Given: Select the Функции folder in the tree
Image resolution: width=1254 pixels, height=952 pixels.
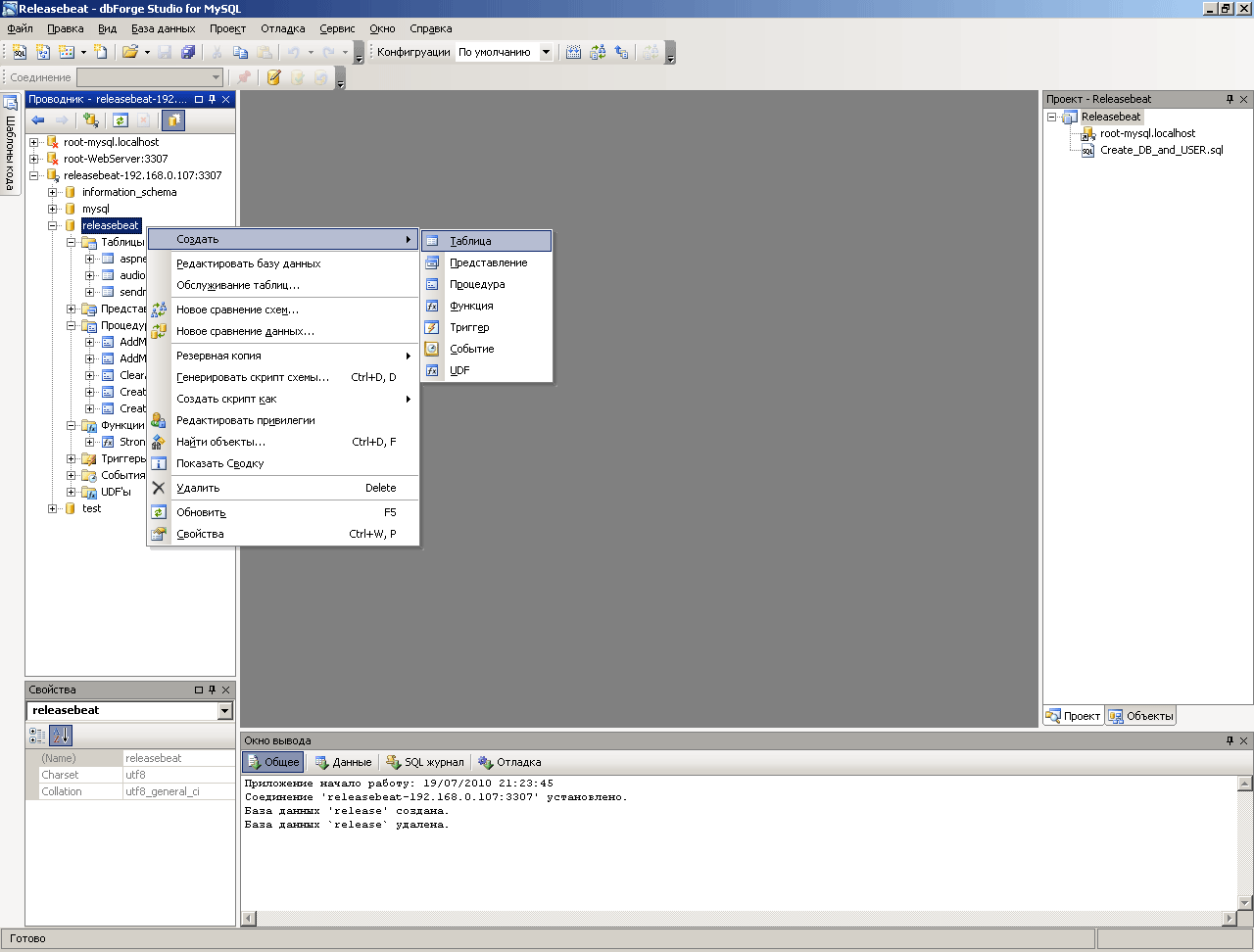Looking at the screenshot, I should click(x=122, y=425).
